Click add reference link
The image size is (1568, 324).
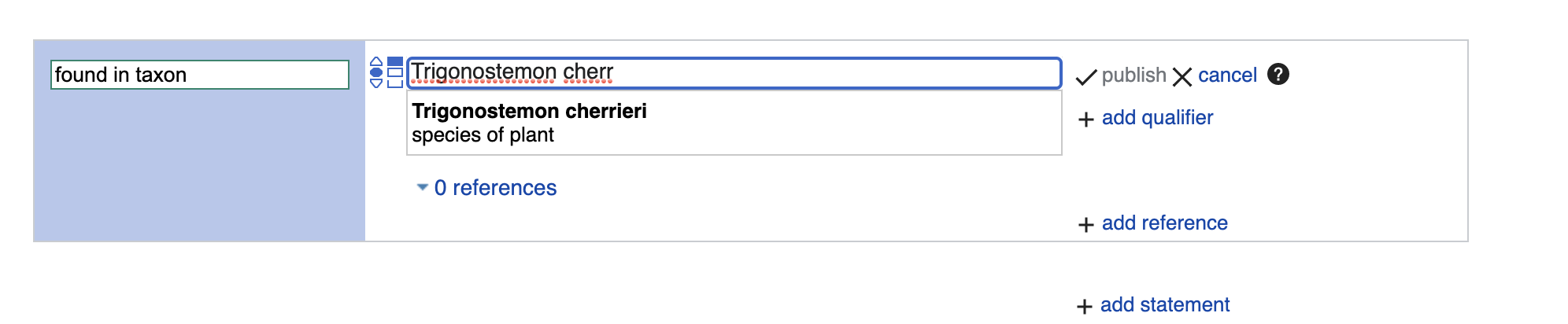(x=1164, y=223)
